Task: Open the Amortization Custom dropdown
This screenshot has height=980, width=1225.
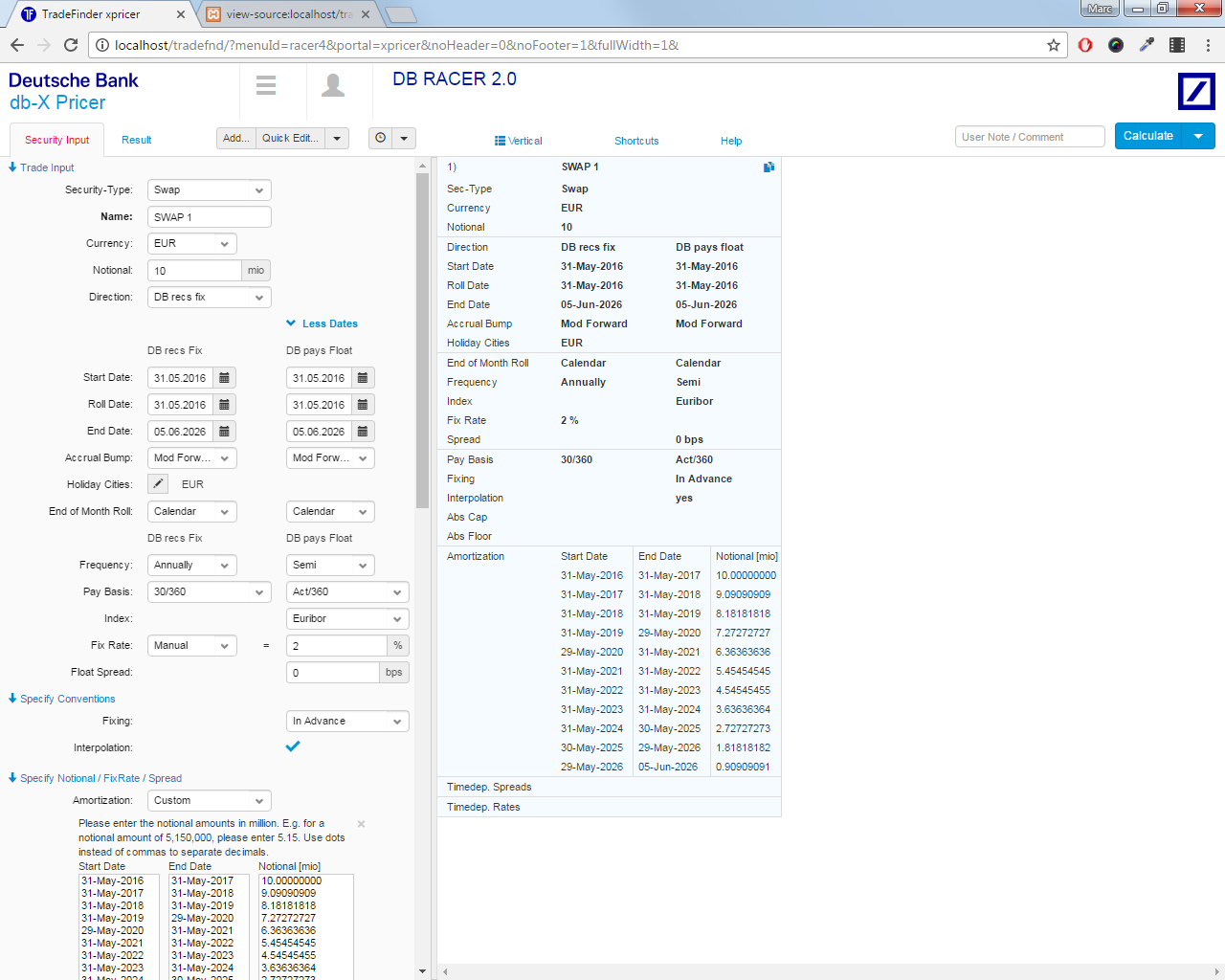Action: (x=209, y=801)
